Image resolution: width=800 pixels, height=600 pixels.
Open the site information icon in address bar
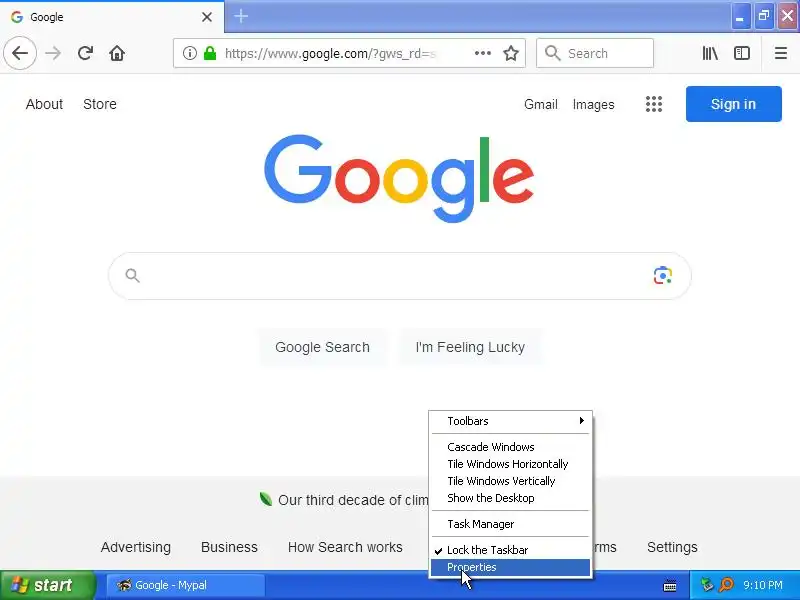click(x=189, y=53)
